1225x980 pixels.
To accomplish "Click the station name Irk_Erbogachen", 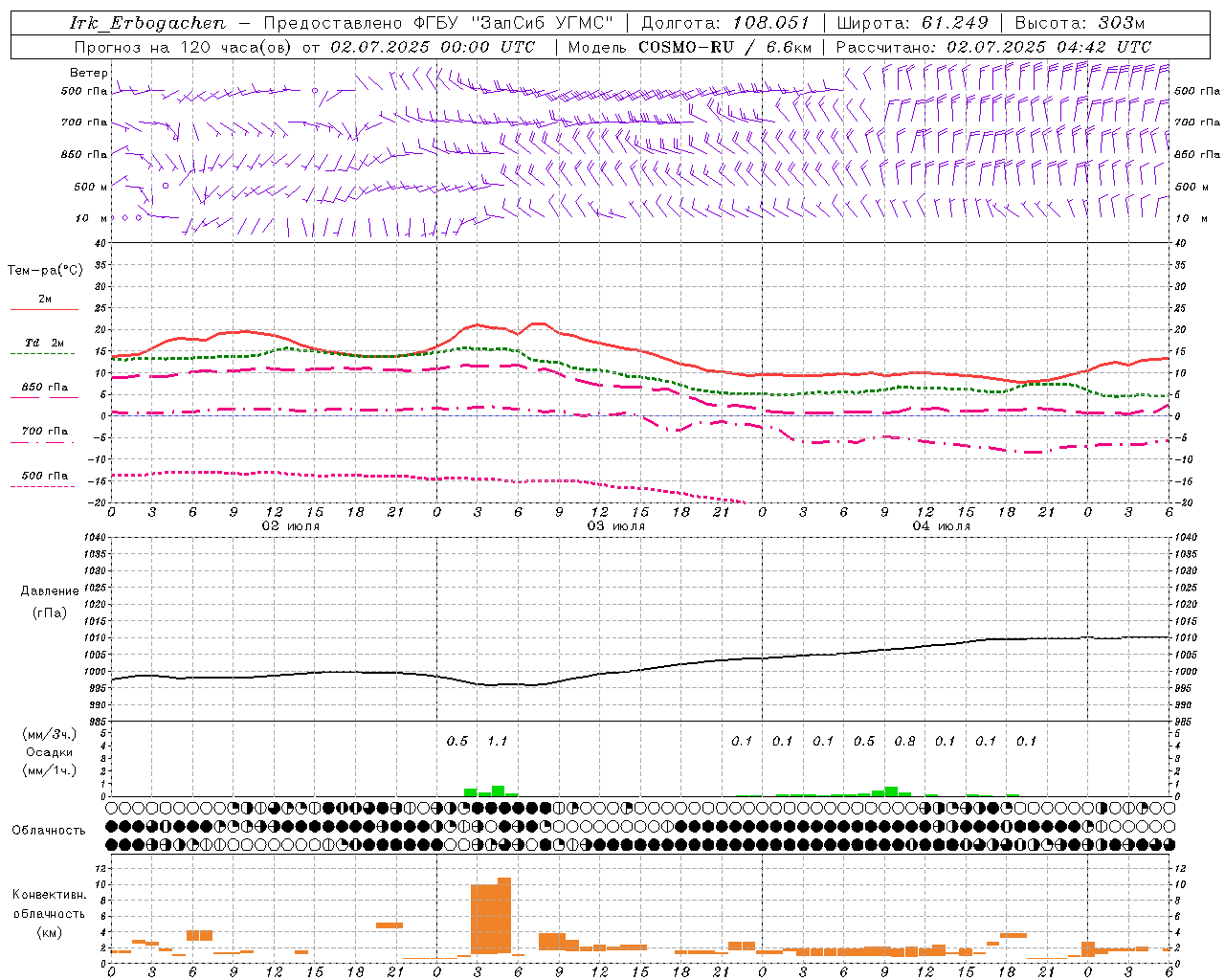I will pyautogui.click(x=148, y=23).
